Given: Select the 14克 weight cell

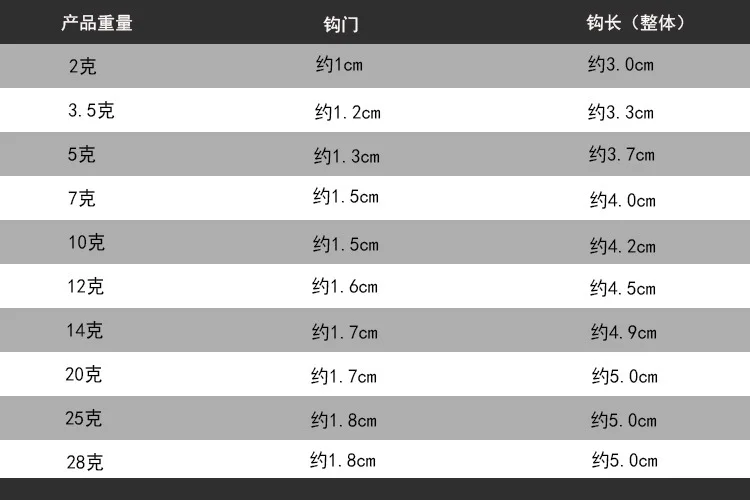Looking at the screenshot, I should click(x=84, y=331).
